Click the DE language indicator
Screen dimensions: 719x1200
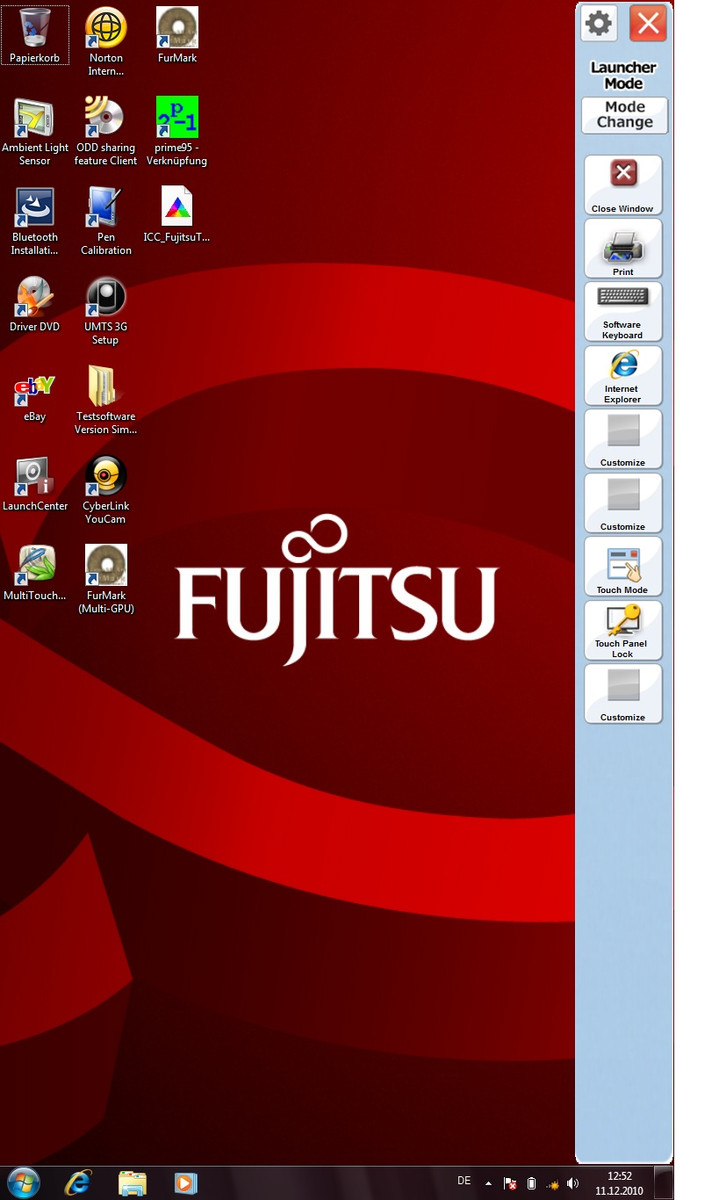(464, 1181)
